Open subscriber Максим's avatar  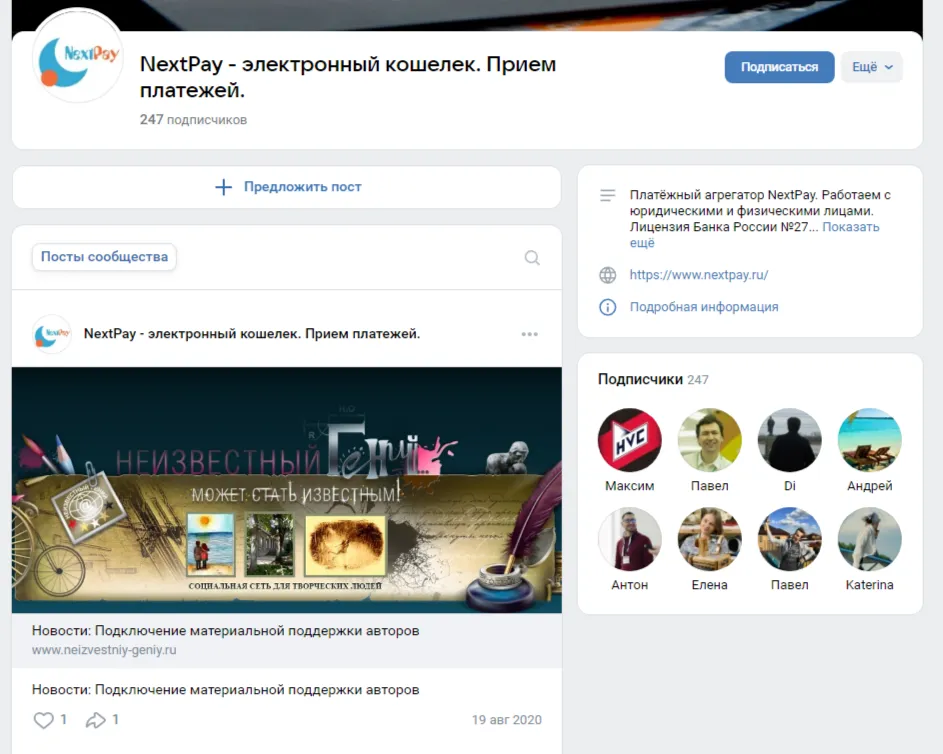(630, 440)
